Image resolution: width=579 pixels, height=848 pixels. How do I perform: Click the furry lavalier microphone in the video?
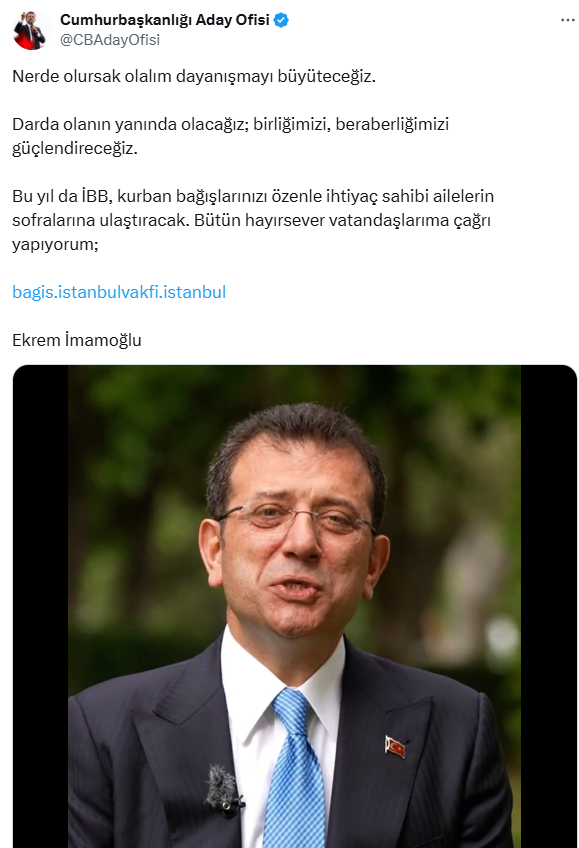pyautogui.click(x=224, y=790)
